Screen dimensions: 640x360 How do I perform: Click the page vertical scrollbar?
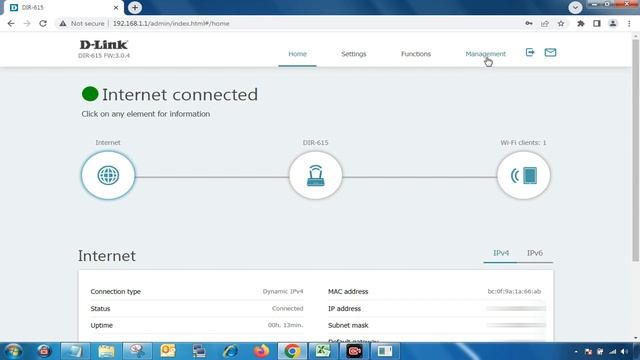point(636,151)
